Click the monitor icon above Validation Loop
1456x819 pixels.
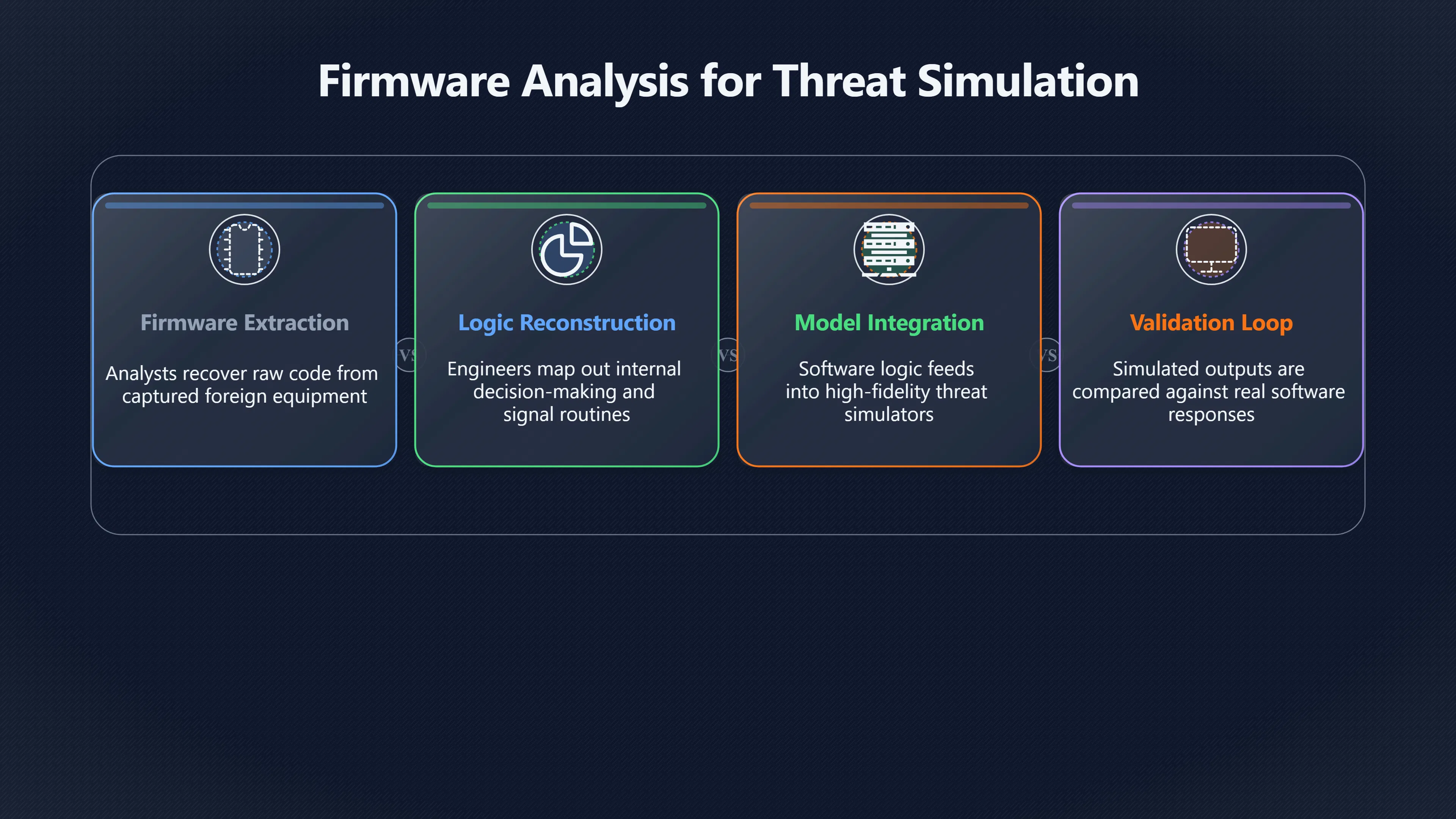(1211, 249)
